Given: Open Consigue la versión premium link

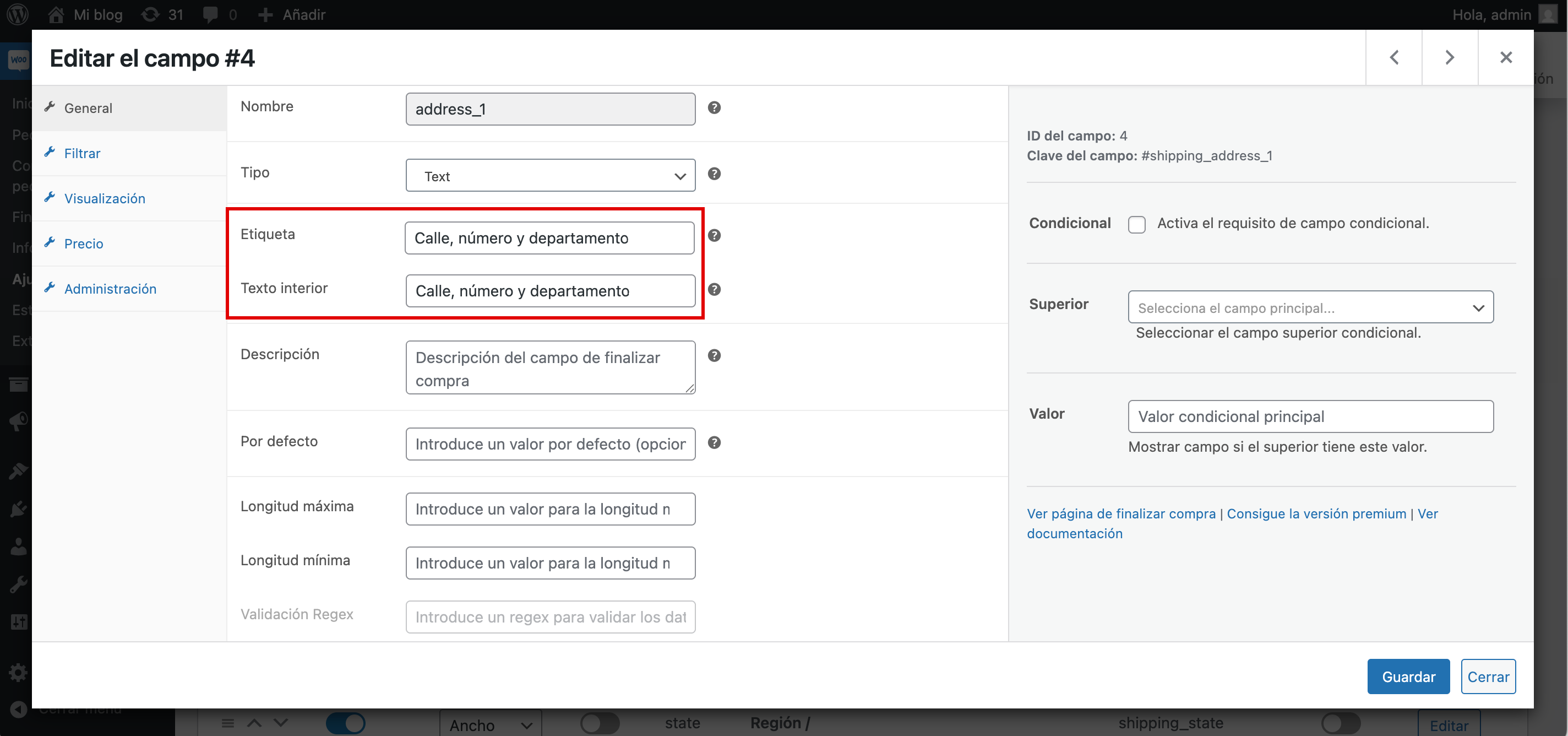Looking at the screenshot, I should click(1315, 513).
